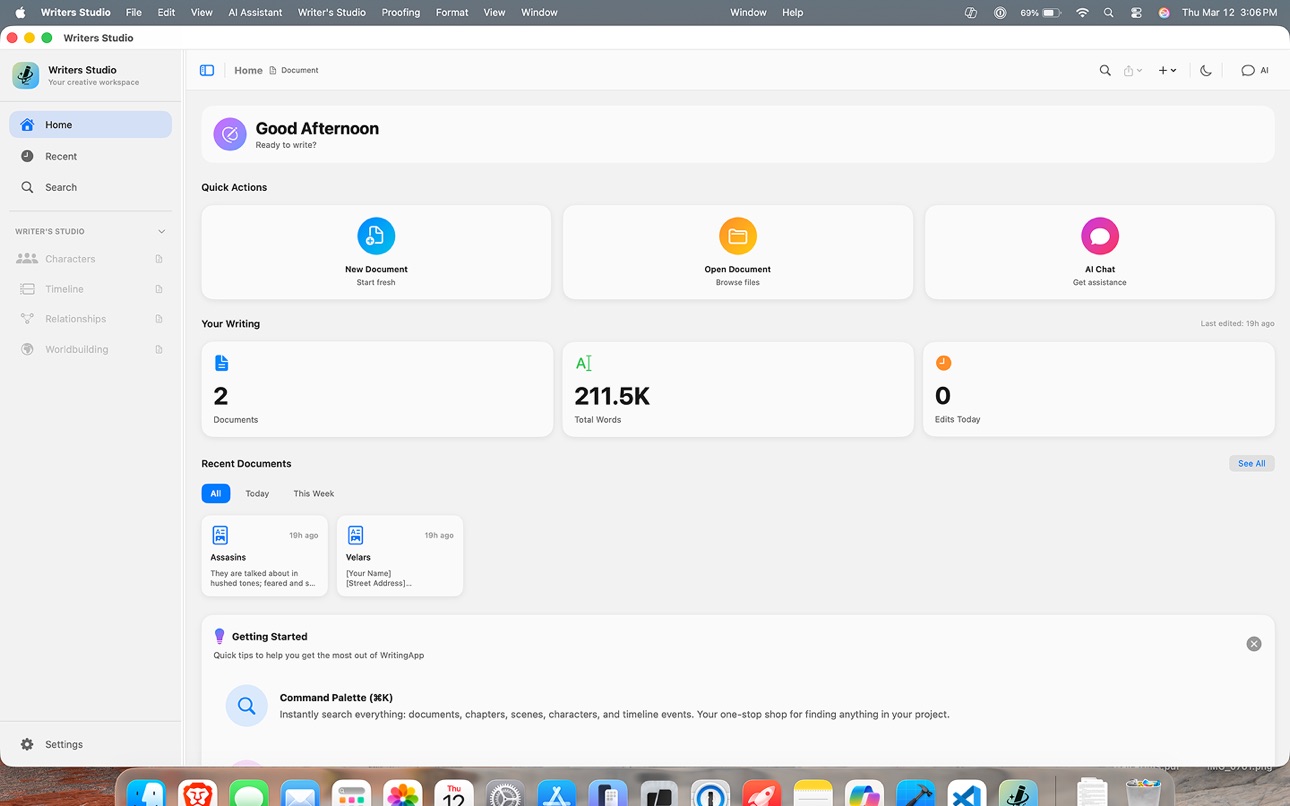Viewport: 1290px width, 806px height.
Task: Click the New Document quick action
Action: tap(376, 252)
